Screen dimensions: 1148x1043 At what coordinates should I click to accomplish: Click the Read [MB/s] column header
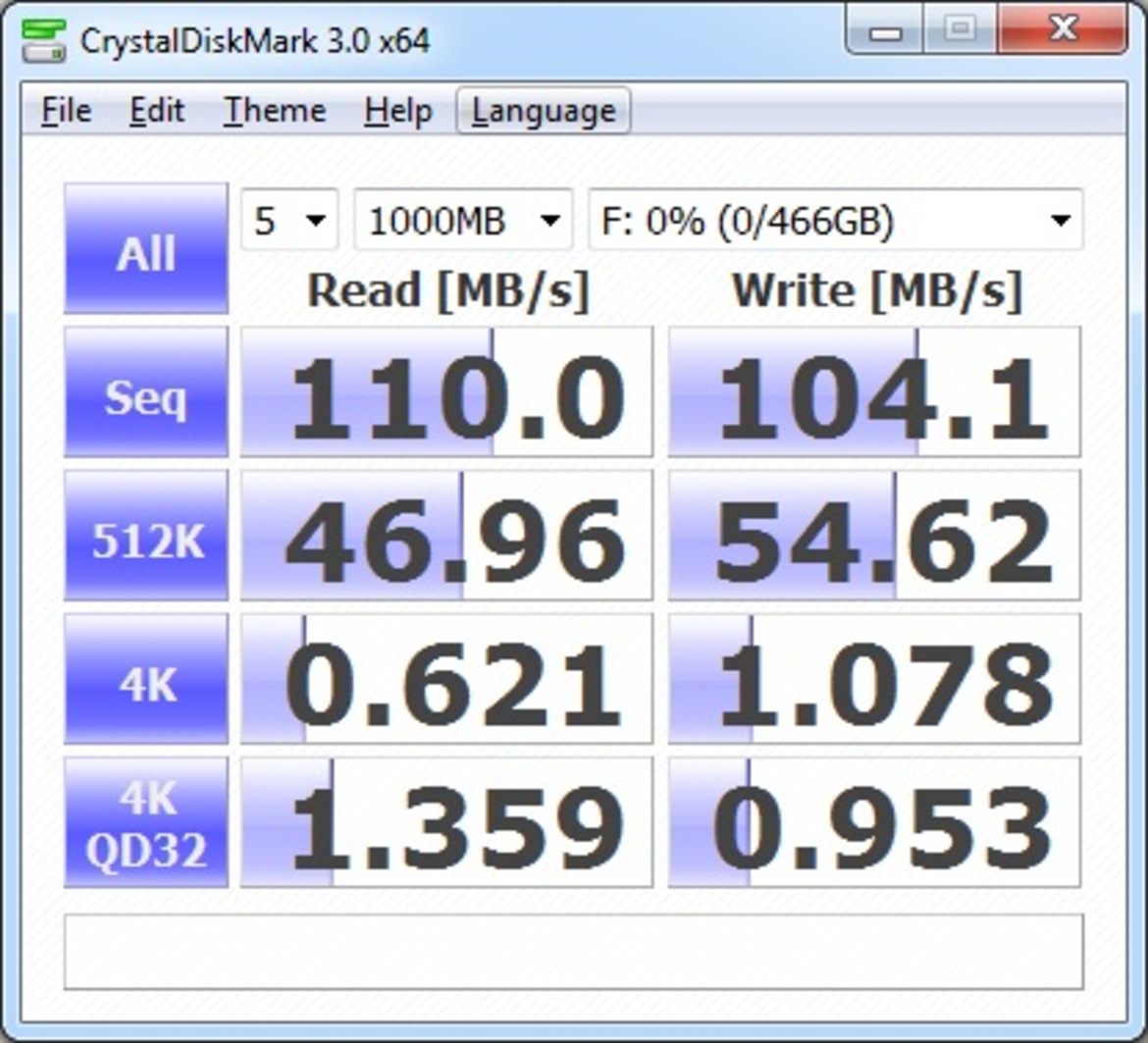[448, 291]
